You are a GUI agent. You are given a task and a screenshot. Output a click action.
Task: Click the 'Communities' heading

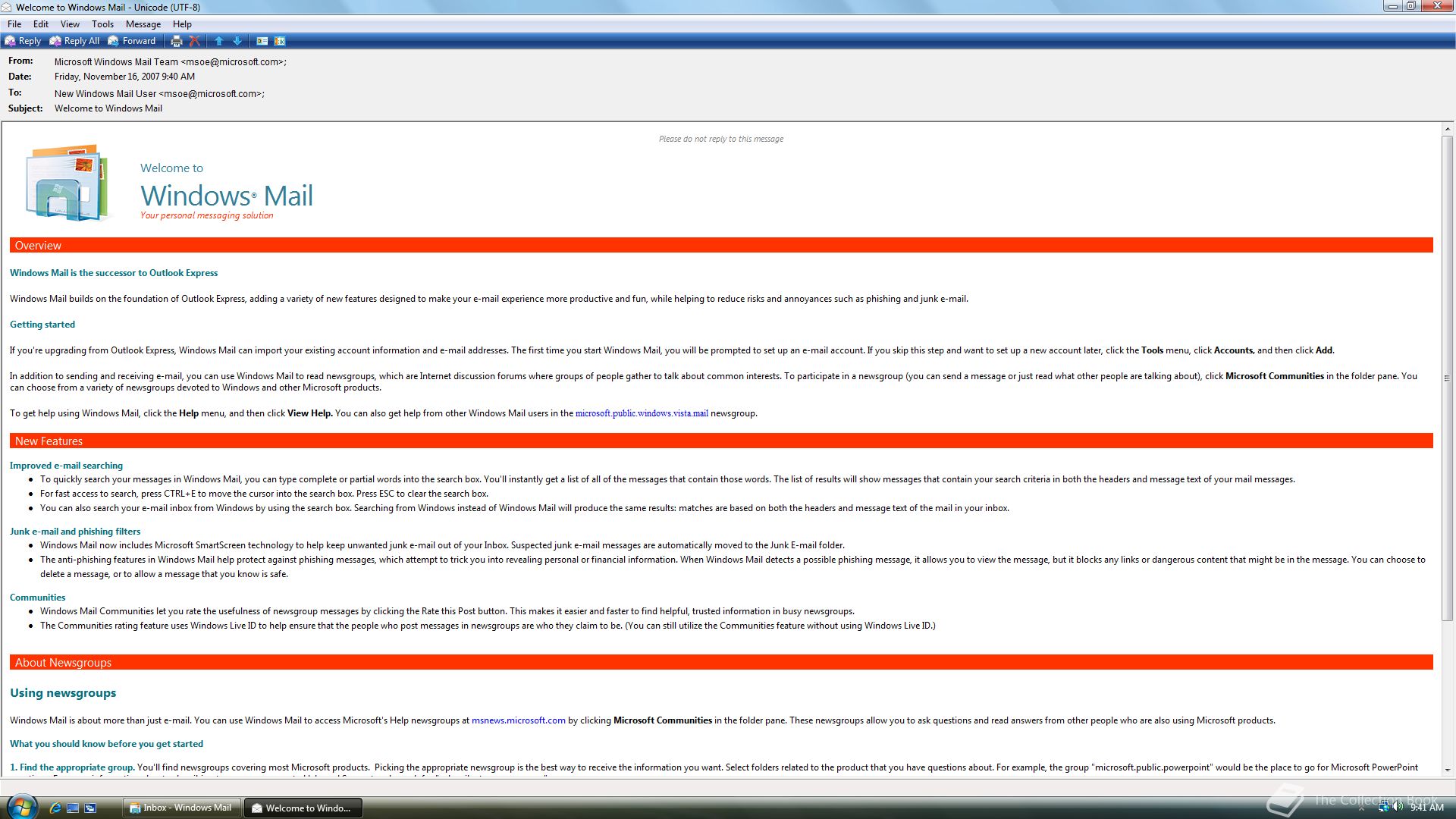(37, 598)
